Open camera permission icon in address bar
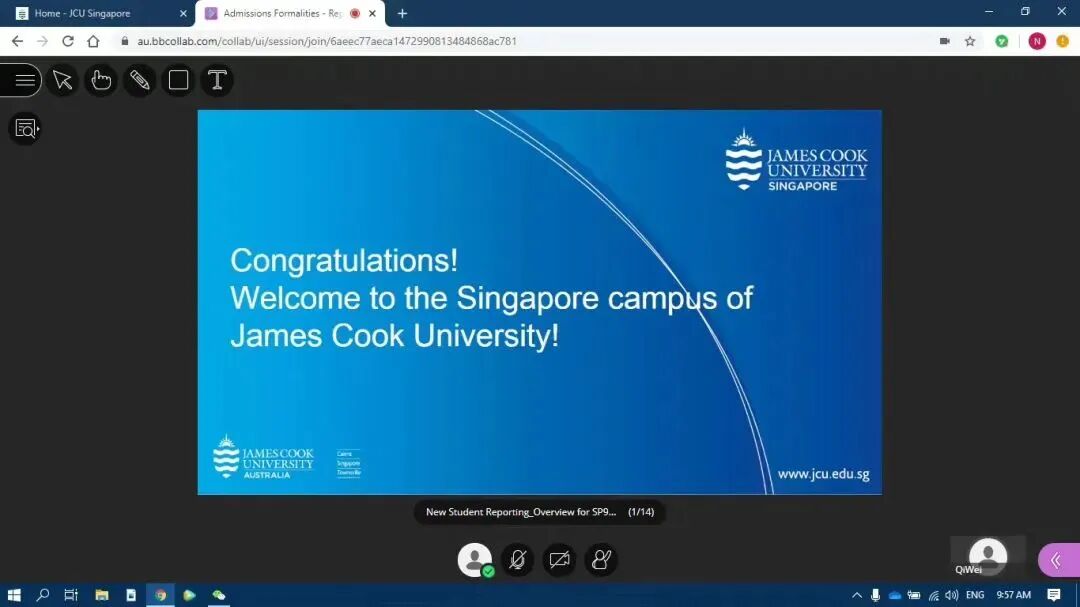Screen dimensions: 1080x607 coord(945,41)
